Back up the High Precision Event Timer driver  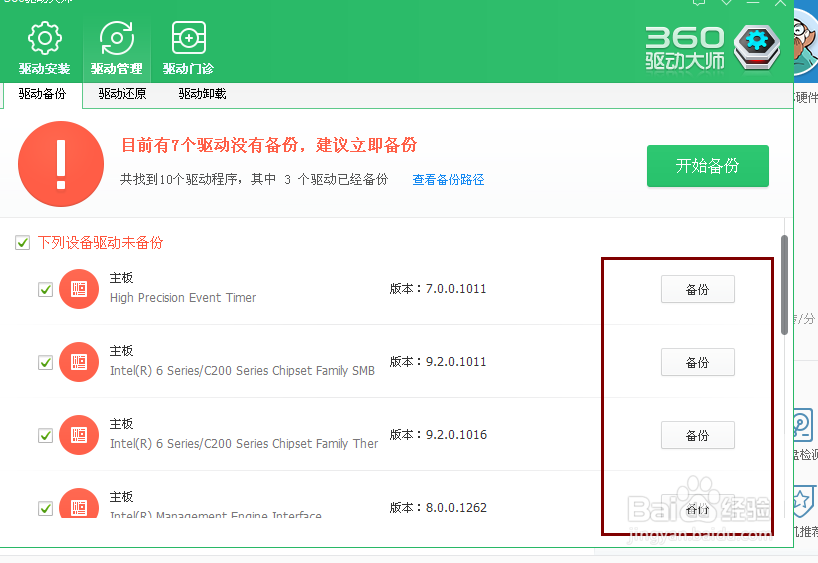click(697, 290)
